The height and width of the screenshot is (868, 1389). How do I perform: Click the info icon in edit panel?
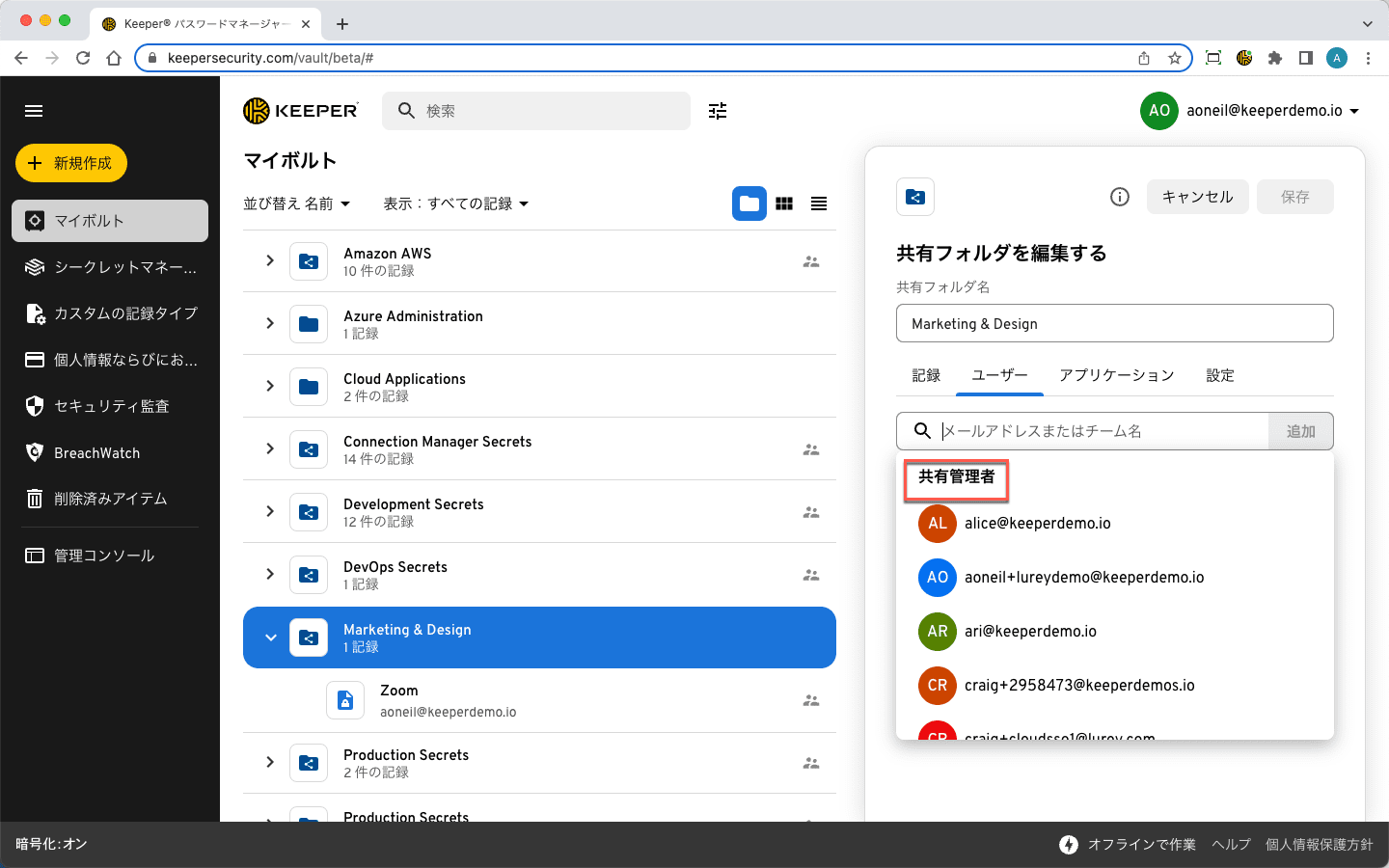click(1120, 197)
